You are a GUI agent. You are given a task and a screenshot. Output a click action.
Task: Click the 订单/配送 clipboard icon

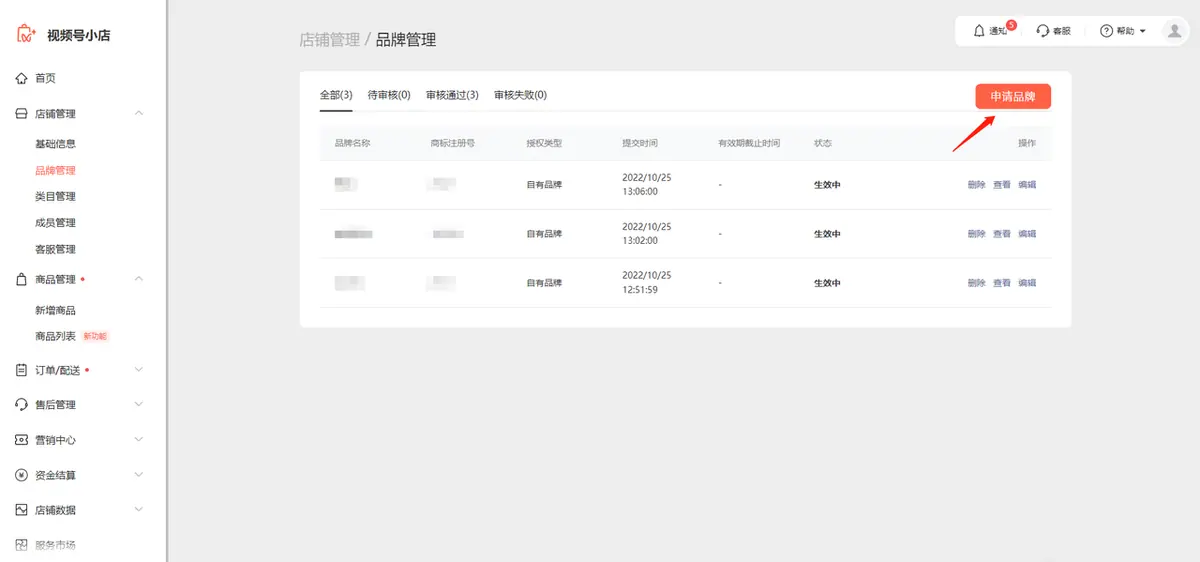[x=22, y=370]
